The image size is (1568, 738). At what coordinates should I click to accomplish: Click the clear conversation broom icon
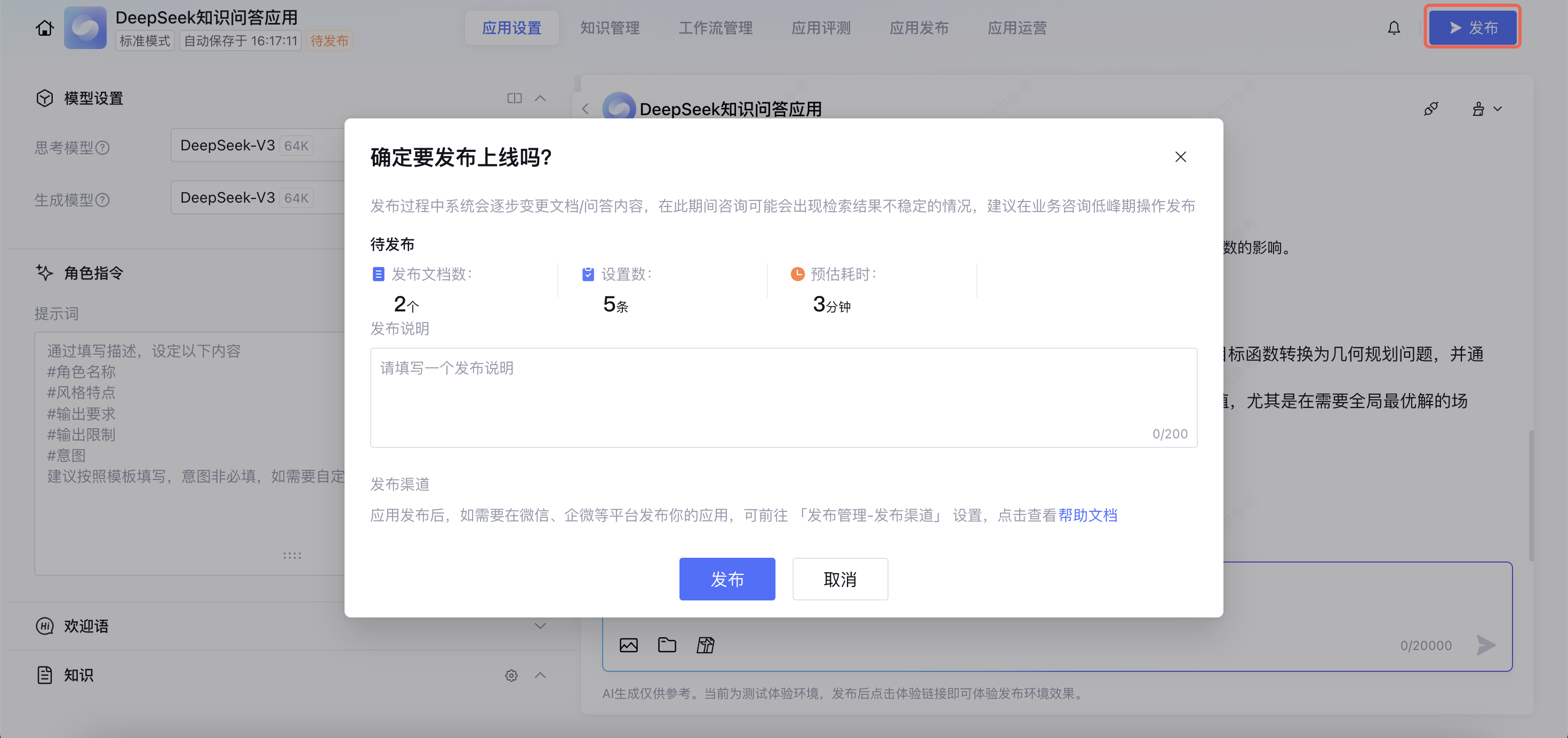[1478, 109]
